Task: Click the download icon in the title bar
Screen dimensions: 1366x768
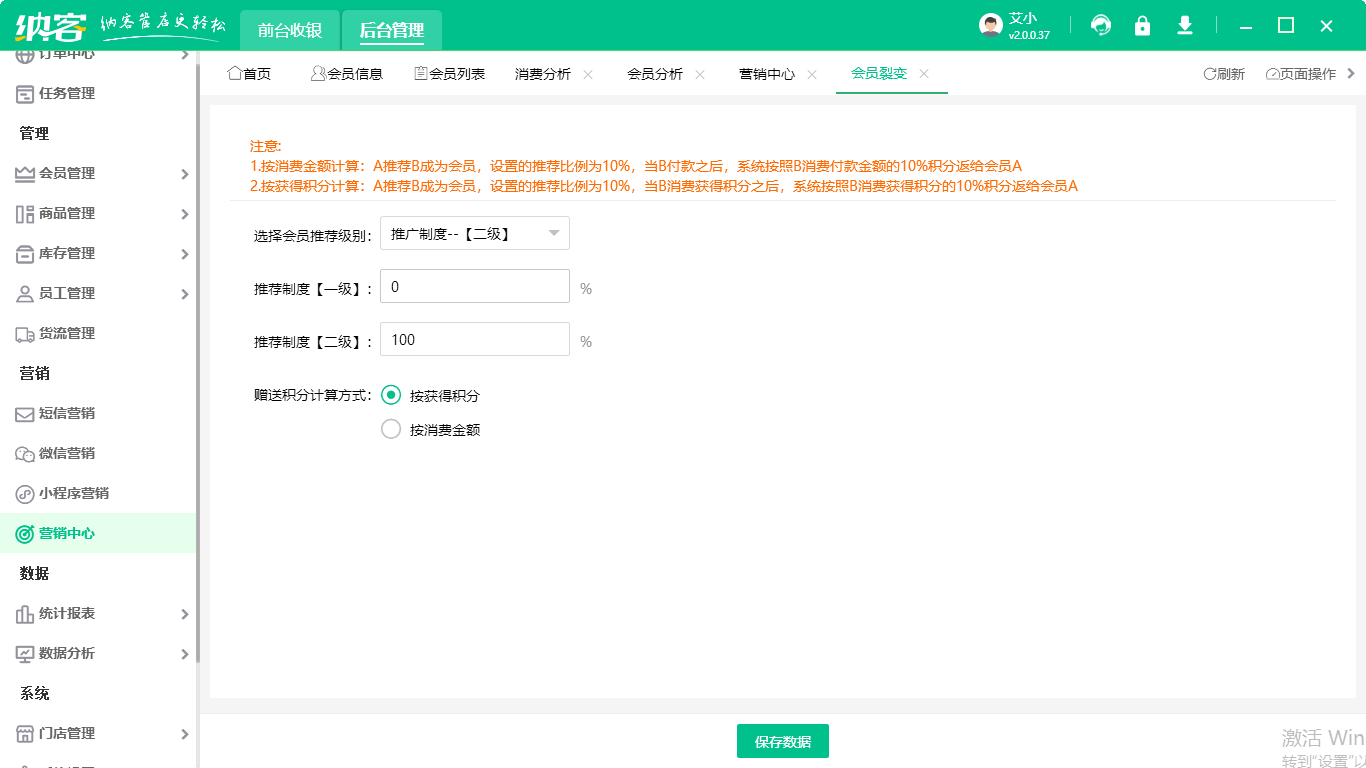Action: 1184,25
